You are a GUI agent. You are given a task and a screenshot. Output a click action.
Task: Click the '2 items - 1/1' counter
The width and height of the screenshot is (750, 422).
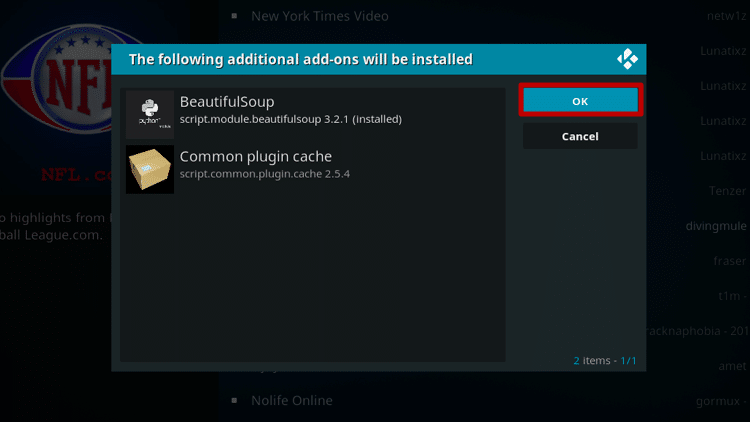coord(605,360)
